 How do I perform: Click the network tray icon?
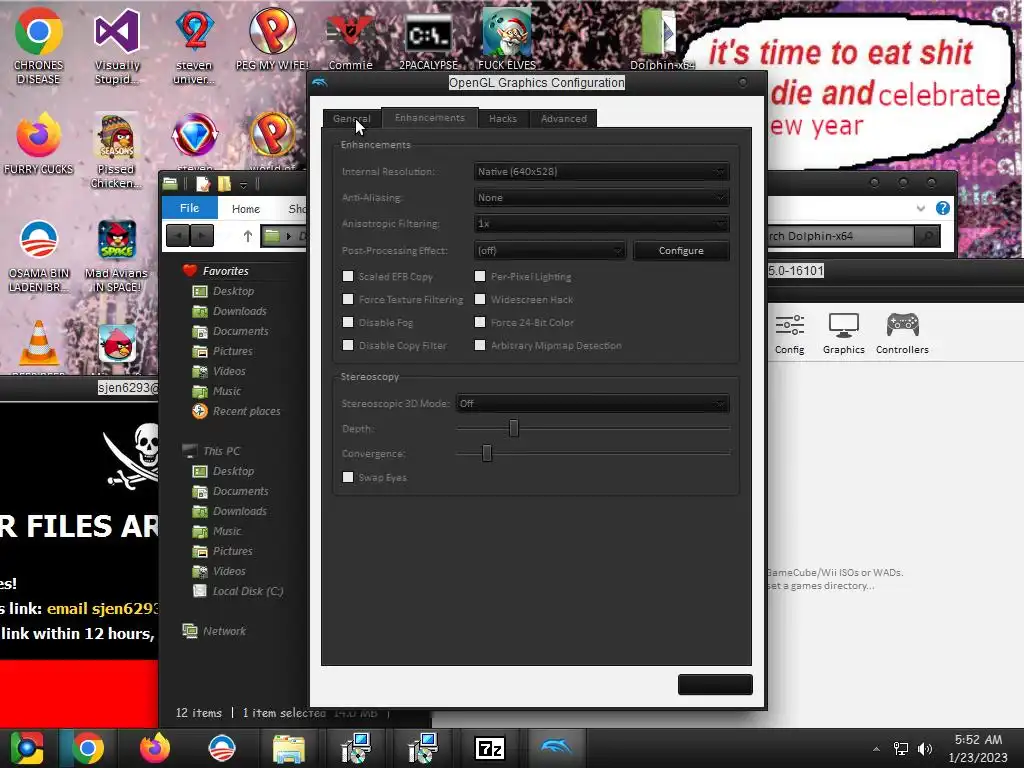click(x=901, y=749)
